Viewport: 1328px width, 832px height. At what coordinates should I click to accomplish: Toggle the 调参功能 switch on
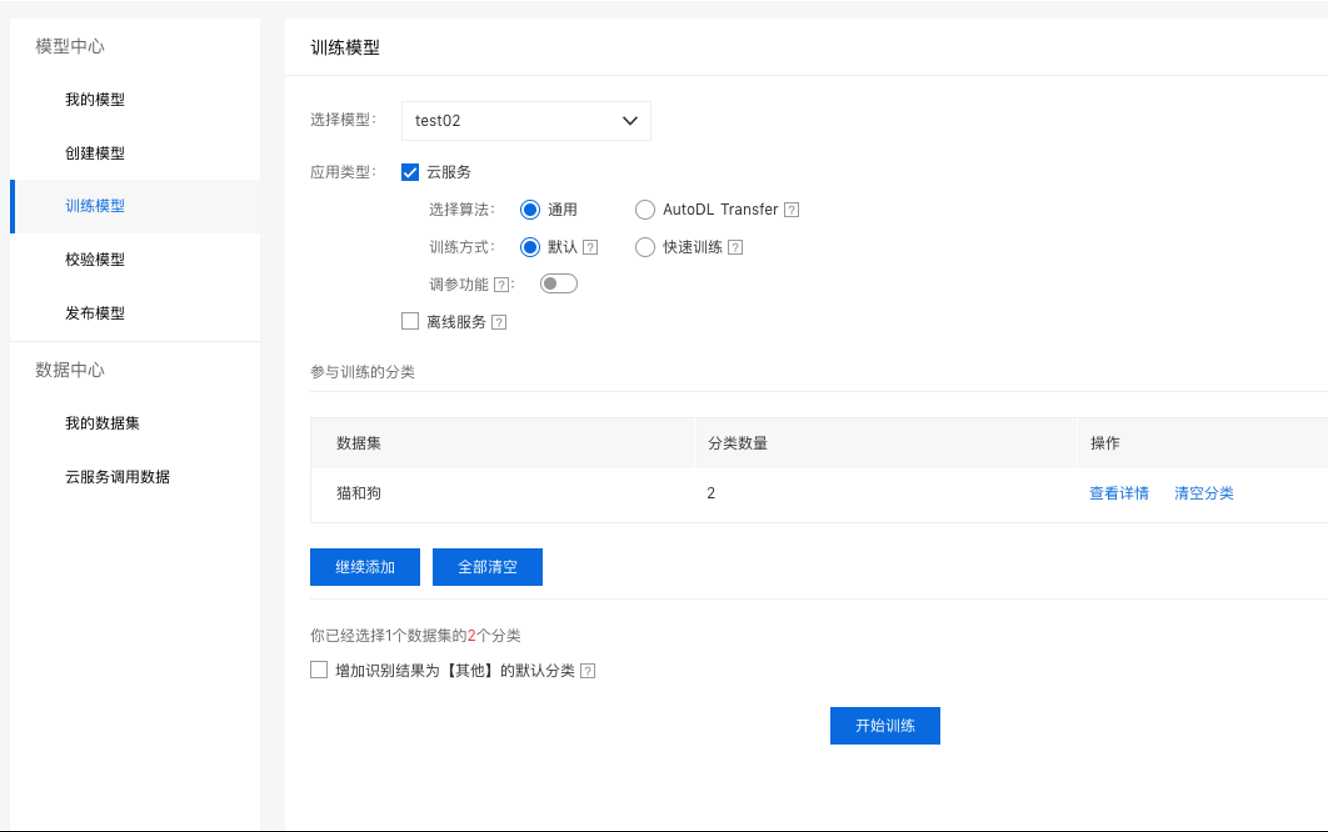[x=559, y=284]
